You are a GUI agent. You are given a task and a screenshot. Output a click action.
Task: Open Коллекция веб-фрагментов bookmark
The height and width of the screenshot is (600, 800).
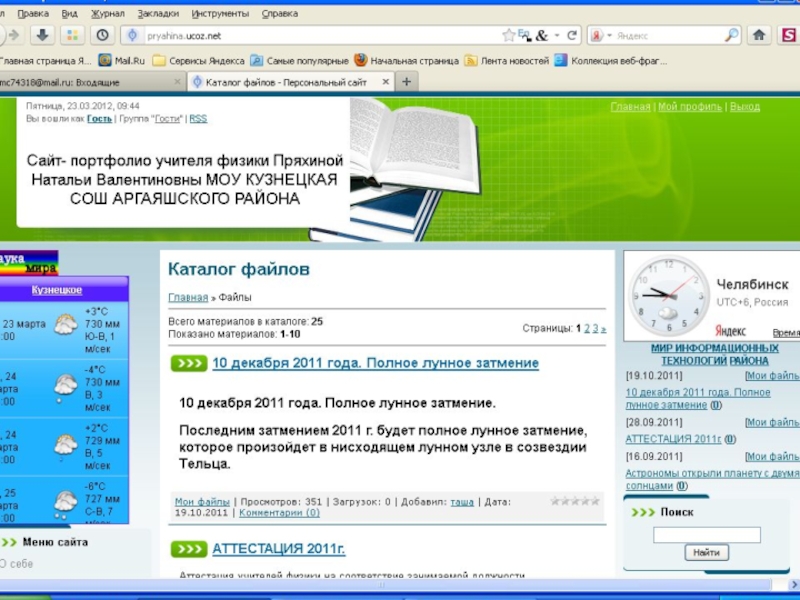pos(611,61)
